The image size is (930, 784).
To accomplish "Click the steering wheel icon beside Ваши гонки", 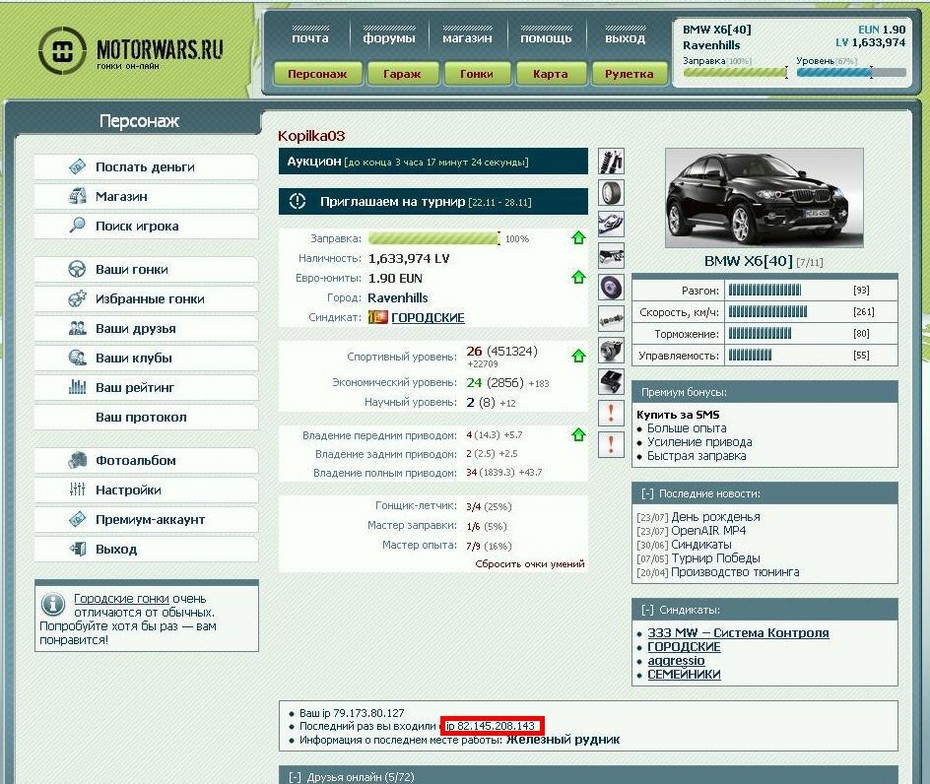I will pos(78,269).
